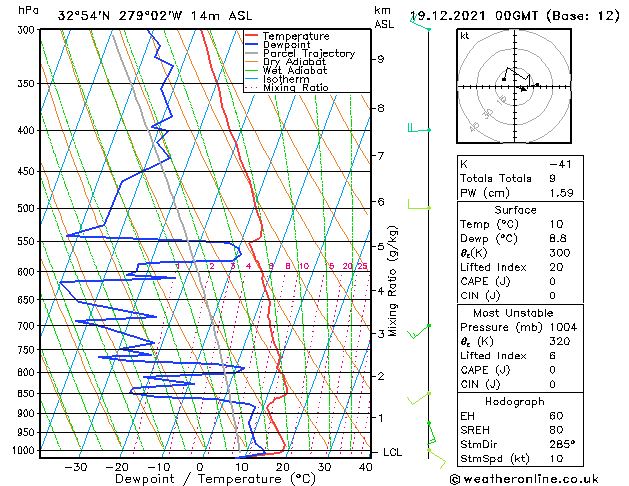Click the 40 temperature axis label

pos(365,467)
